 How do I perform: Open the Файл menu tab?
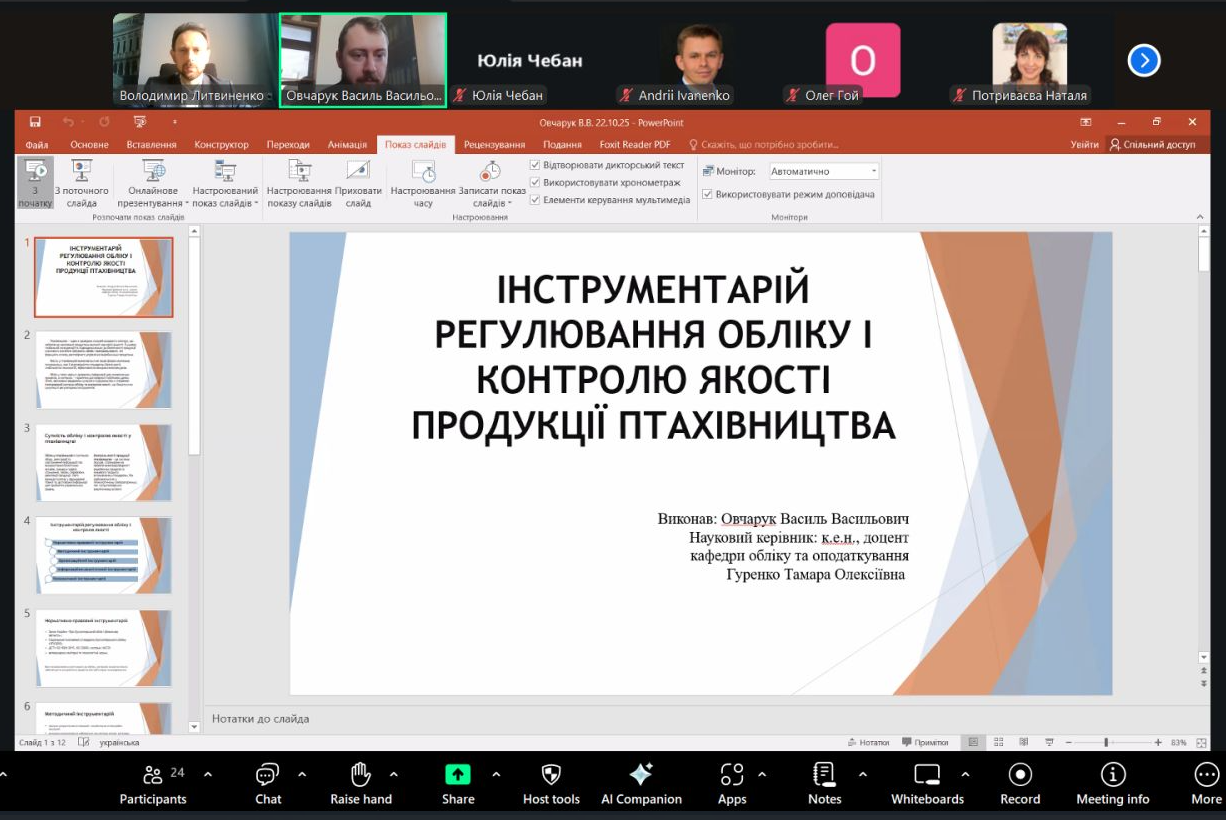[x=37, y=144]
